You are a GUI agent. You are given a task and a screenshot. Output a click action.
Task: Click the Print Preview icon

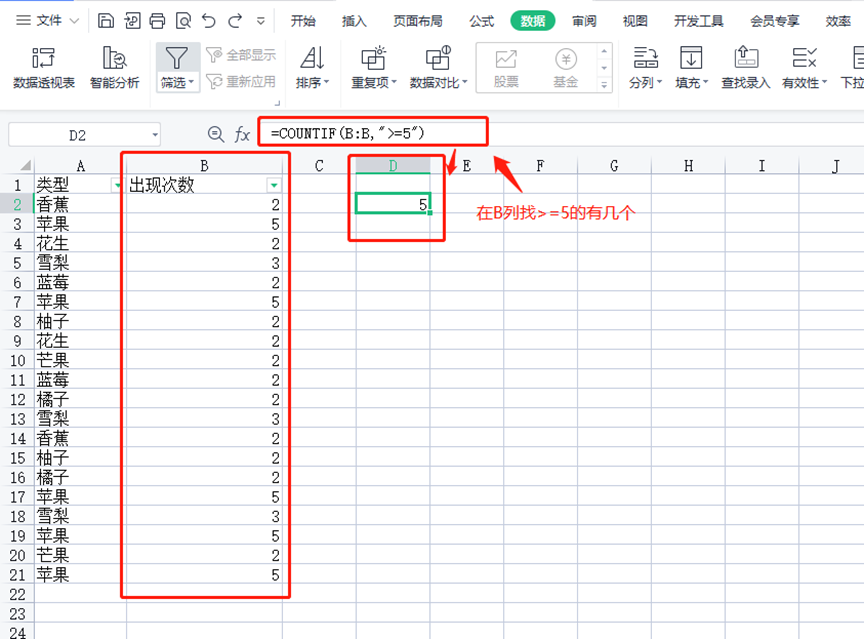[183, 21]
